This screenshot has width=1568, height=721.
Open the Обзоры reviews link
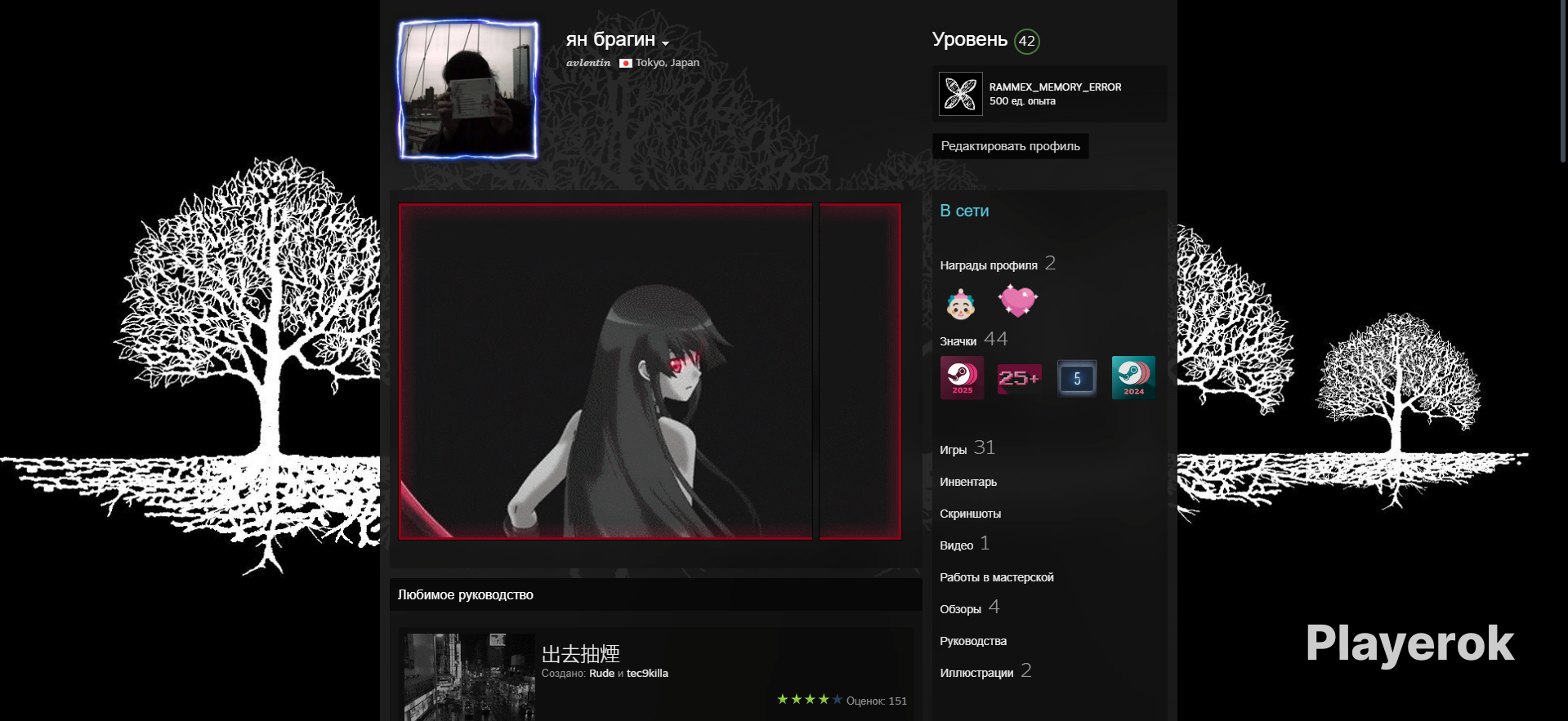click(960, 609)
